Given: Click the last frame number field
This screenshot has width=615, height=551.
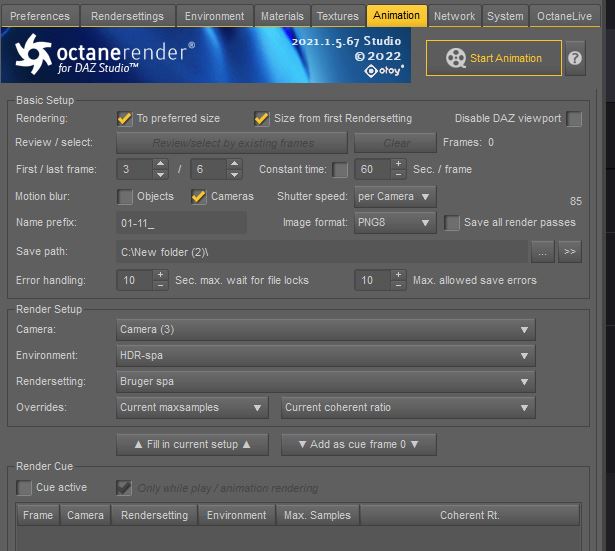Looking at the screenshot, I should (209, 169).
